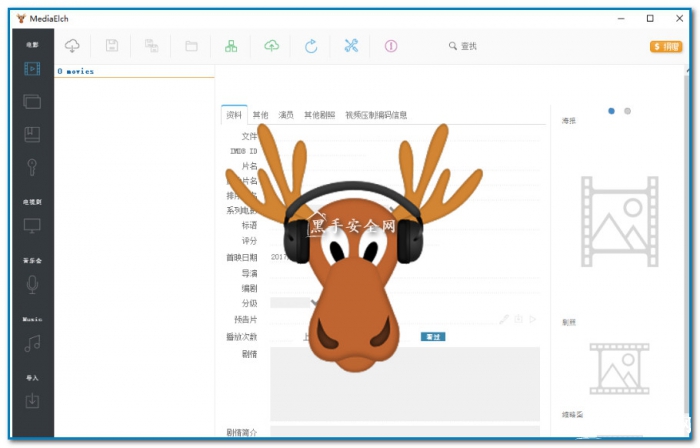Image resolution: width=700 pixels, height=448 pixels.
Task: Click the '首映日期' label
Action: pos(242,257)
